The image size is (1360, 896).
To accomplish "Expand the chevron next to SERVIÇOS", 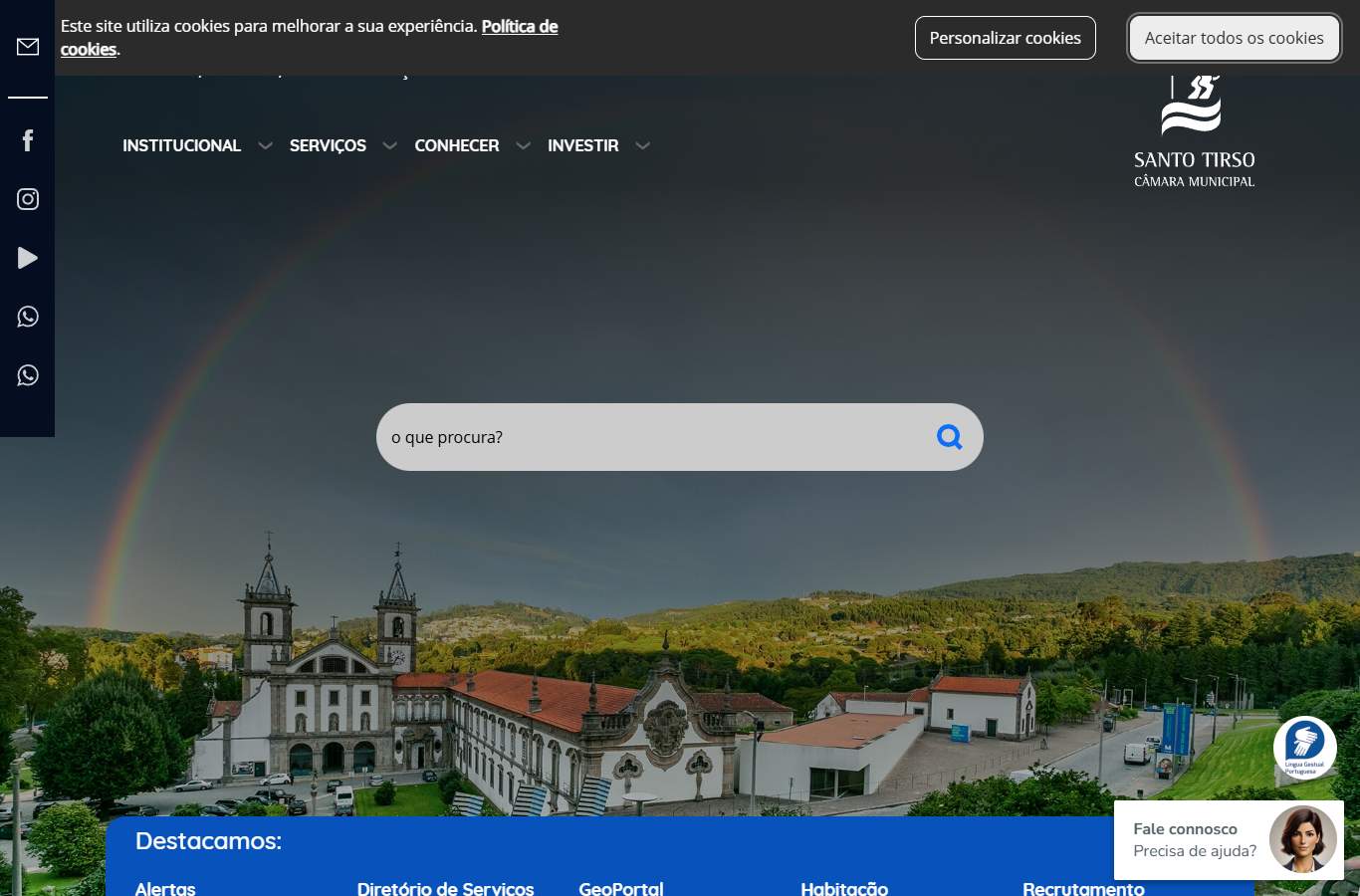I will (390, 145).
